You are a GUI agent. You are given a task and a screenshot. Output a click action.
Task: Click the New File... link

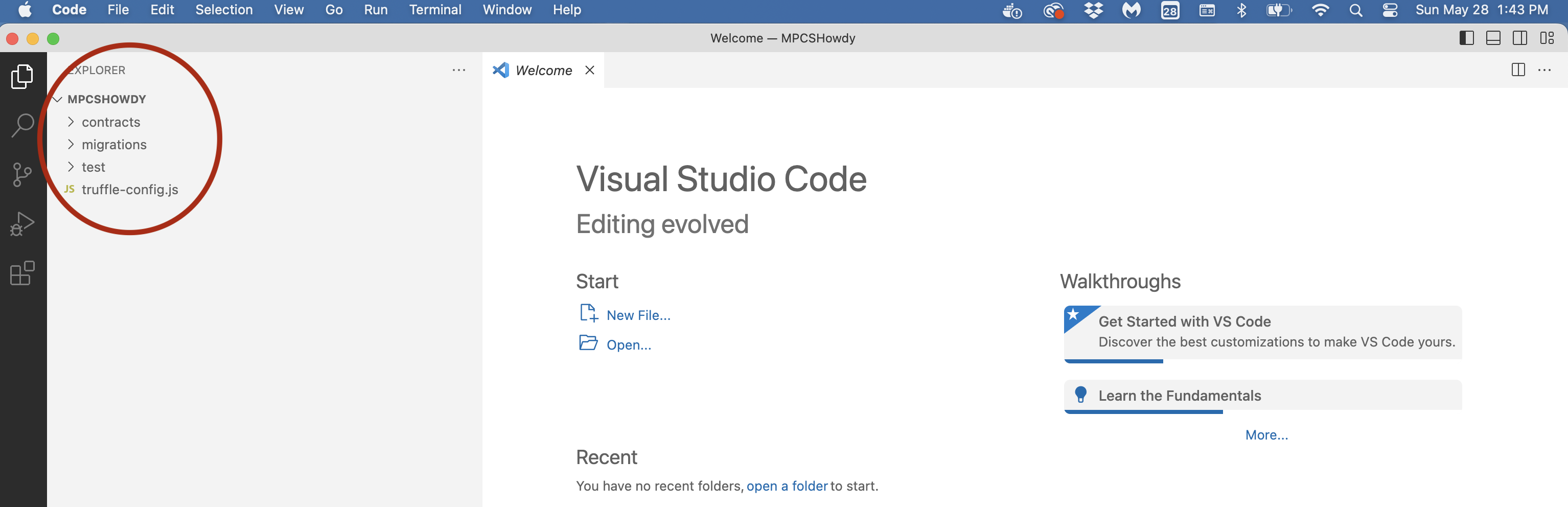pos(638,315)
